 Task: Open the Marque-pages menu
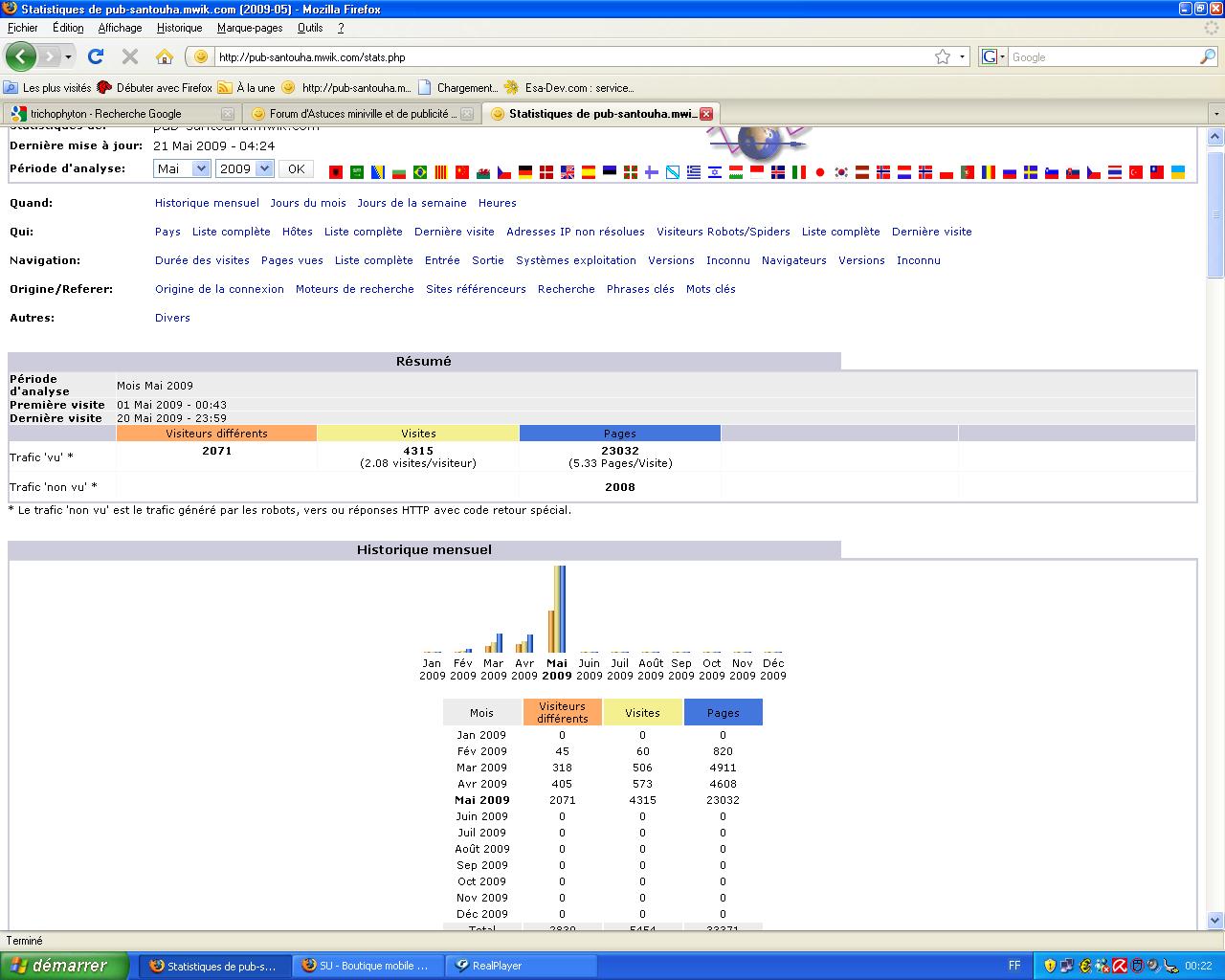[x=250, y=28]
